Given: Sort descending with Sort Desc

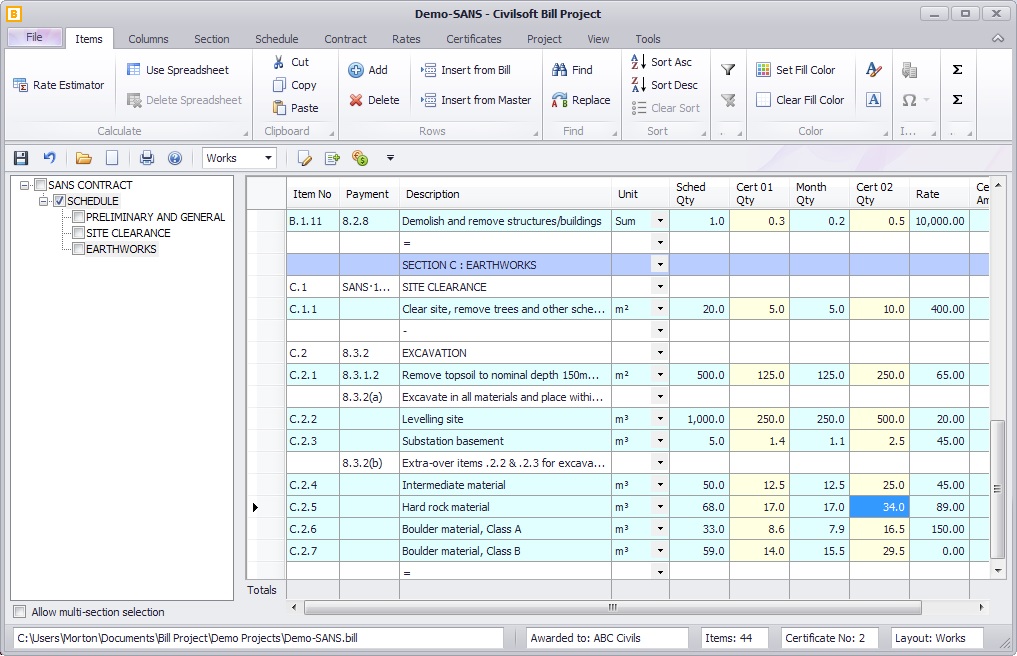Looking at the screenshot, I should coord(664,85).
